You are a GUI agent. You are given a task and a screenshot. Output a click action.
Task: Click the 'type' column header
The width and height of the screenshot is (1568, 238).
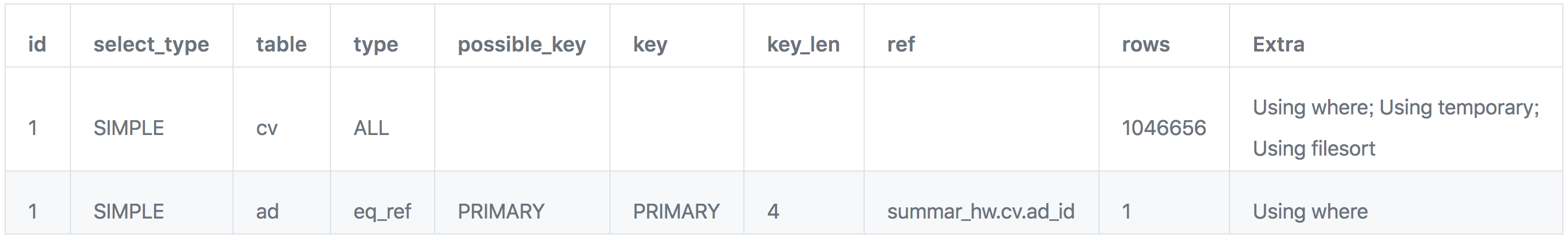pos(376,45)
